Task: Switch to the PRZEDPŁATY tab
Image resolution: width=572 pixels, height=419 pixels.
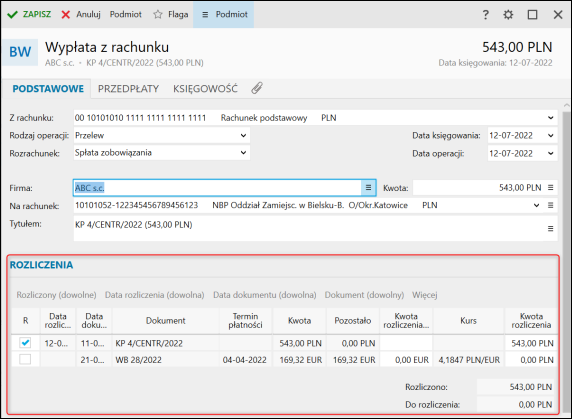Action: [128, 89]
